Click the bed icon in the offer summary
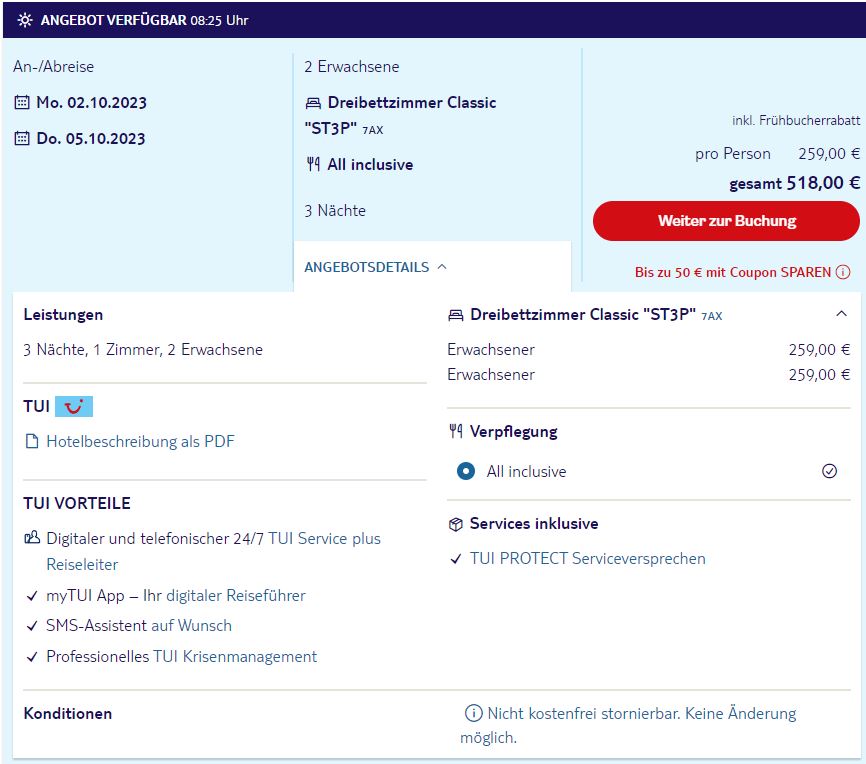Screen dimensions: 866x764 coord(313,103)
